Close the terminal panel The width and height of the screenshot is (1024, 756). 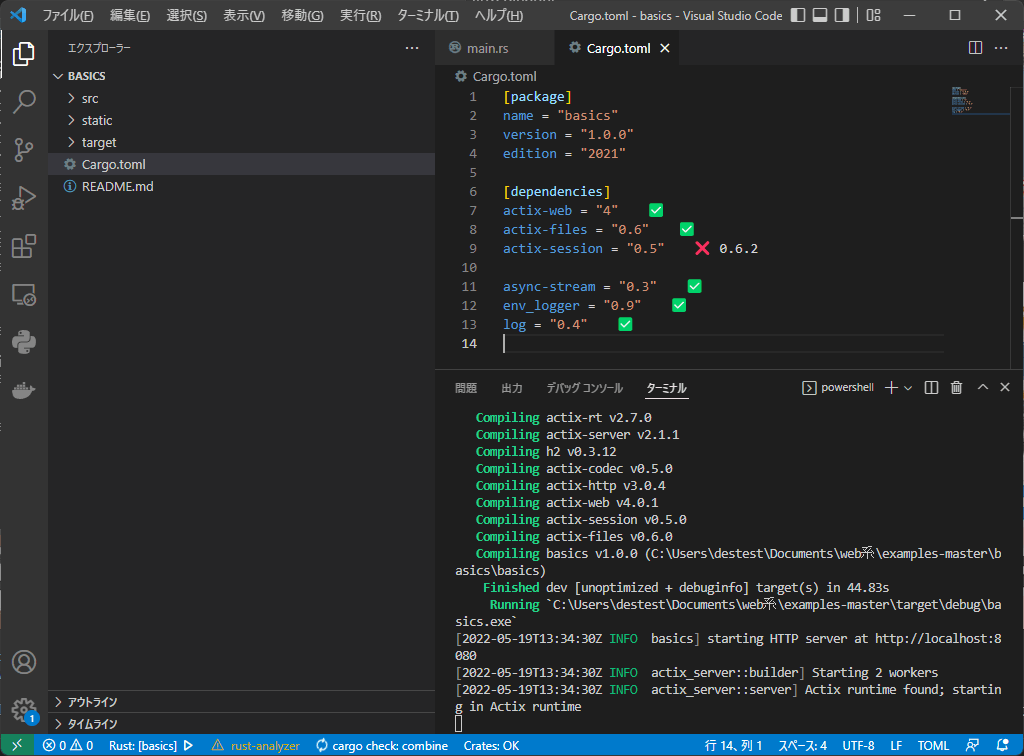coord(1005,387)
